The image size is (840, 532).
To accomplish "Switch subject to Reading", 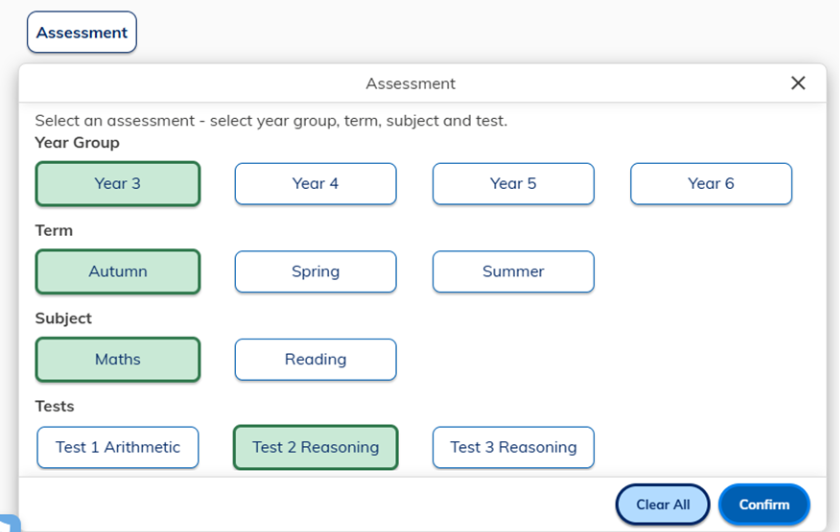I will click(315, 360).
